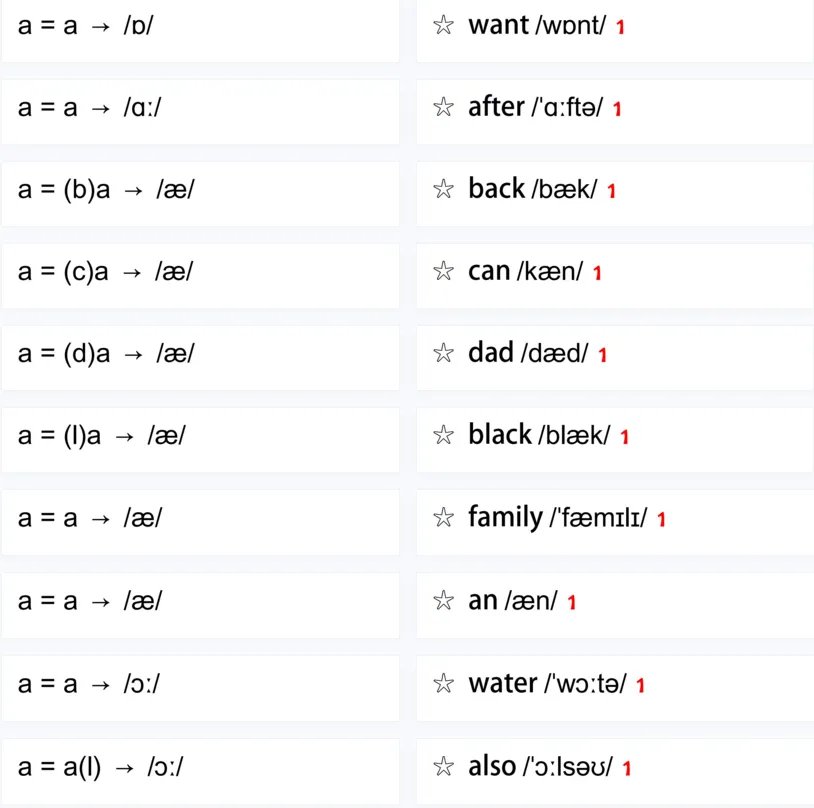The image size is (814, 808).
Task: Select the 'a = (l)a → /æ/' rule
Action: (200, 440)
